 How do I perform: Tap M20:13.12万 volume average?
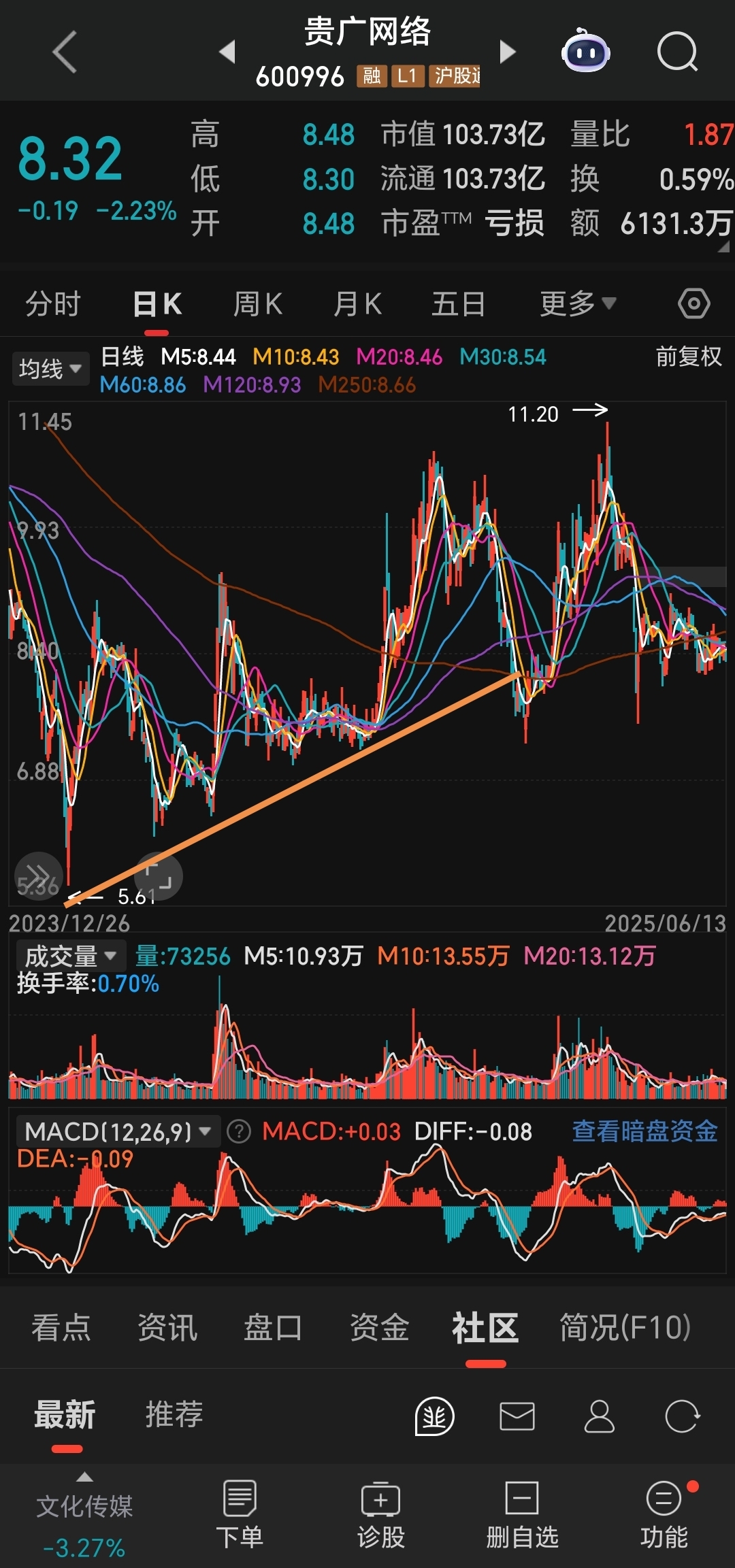point(590,956)
